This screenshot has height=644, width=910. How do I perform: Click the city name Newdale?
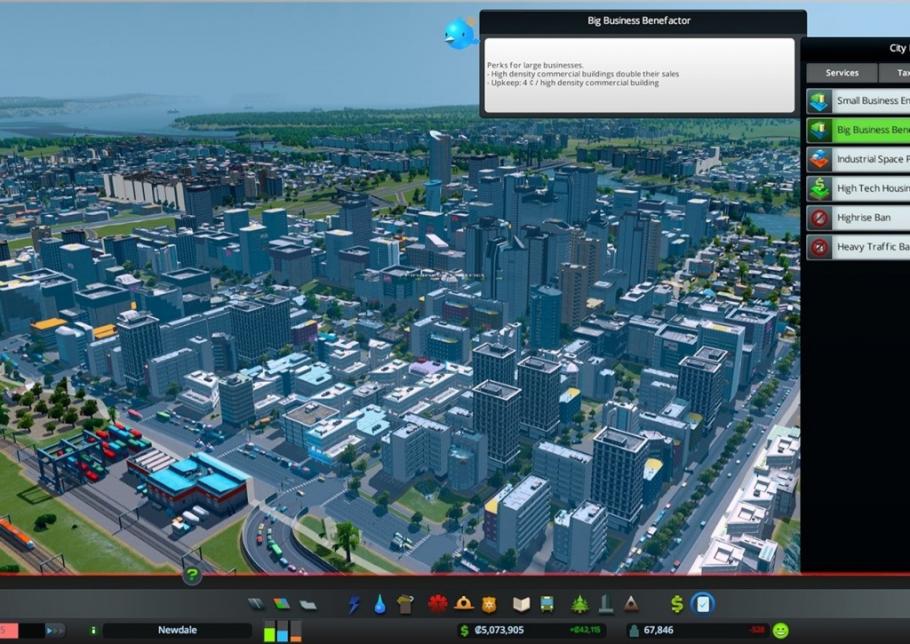[177, 630]
